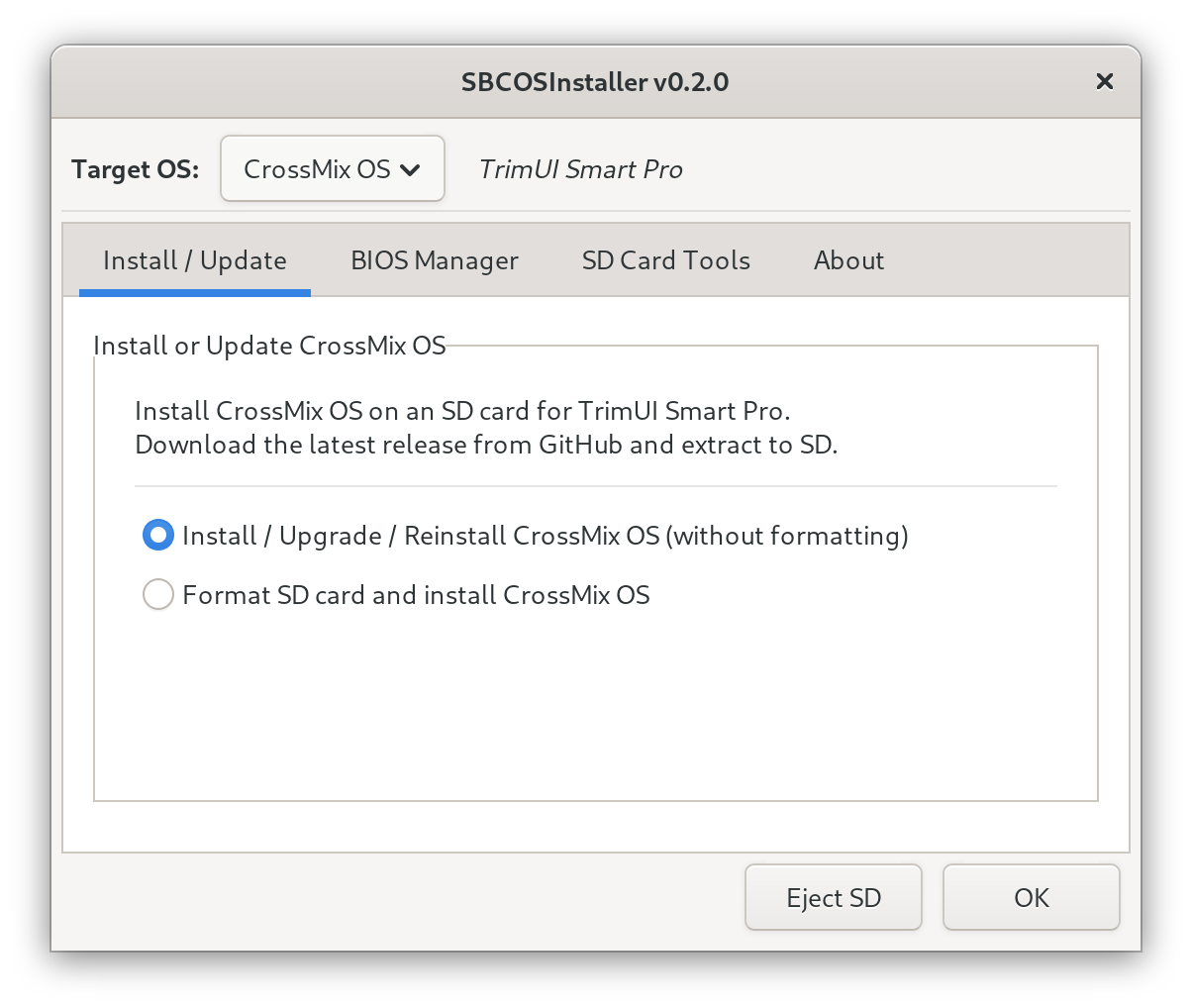Confirm with the OK button
Viewport: 1192px width, 1008px height.
click(x=1031, y=897)
